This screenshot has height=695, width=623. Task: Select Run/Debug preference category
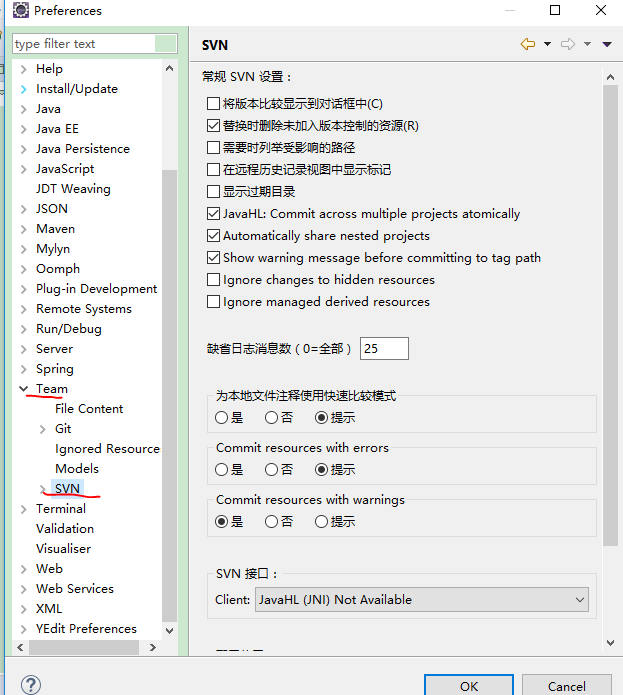[x=69, y=329]
